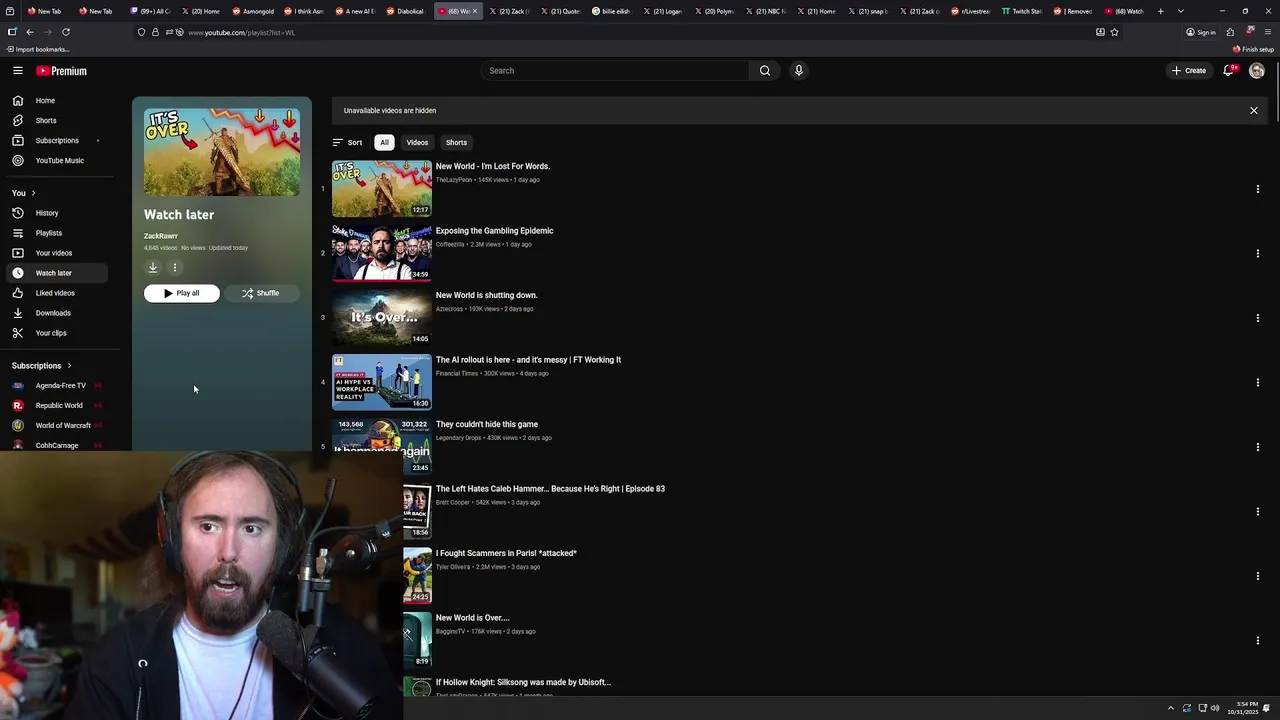Select the Shorts filter chip
The height and width of the screenshot is (720, 1280).
pos(456,143)
